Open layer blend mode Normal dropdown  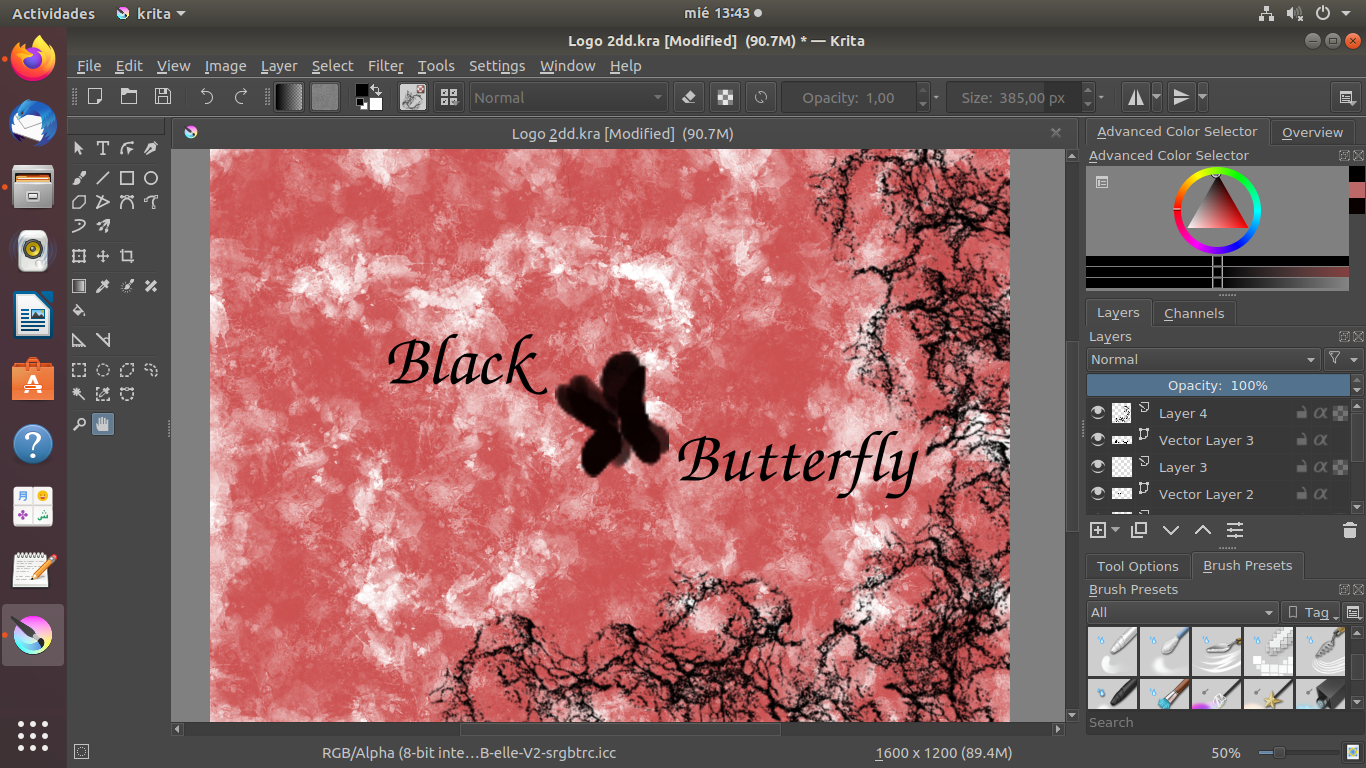click(x=1203, y=359)
